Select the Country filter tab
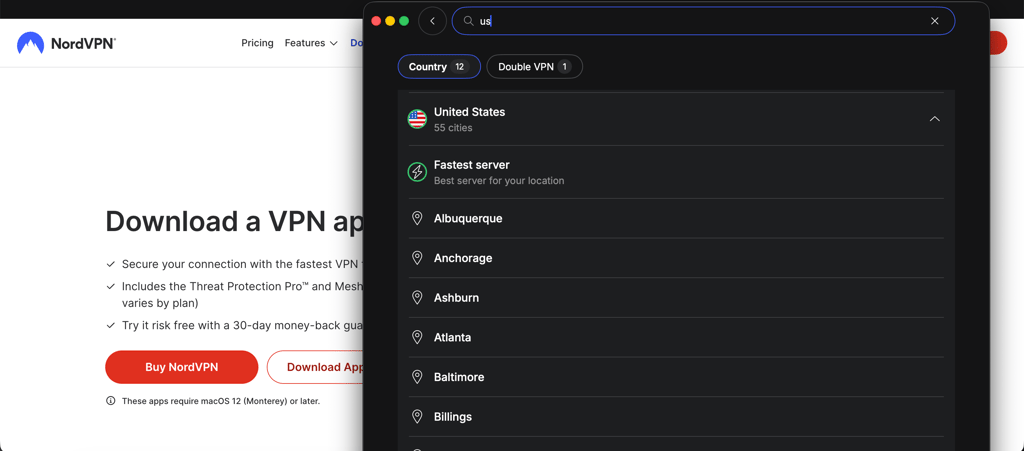Screen dimensions: 1024x451 point(439,67)
